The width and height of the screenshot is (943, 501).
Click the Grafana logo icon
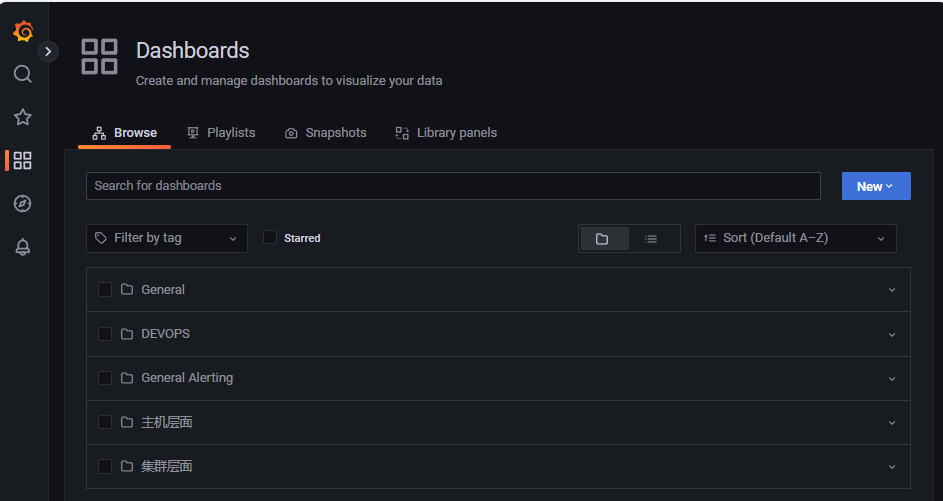(23, 31)
